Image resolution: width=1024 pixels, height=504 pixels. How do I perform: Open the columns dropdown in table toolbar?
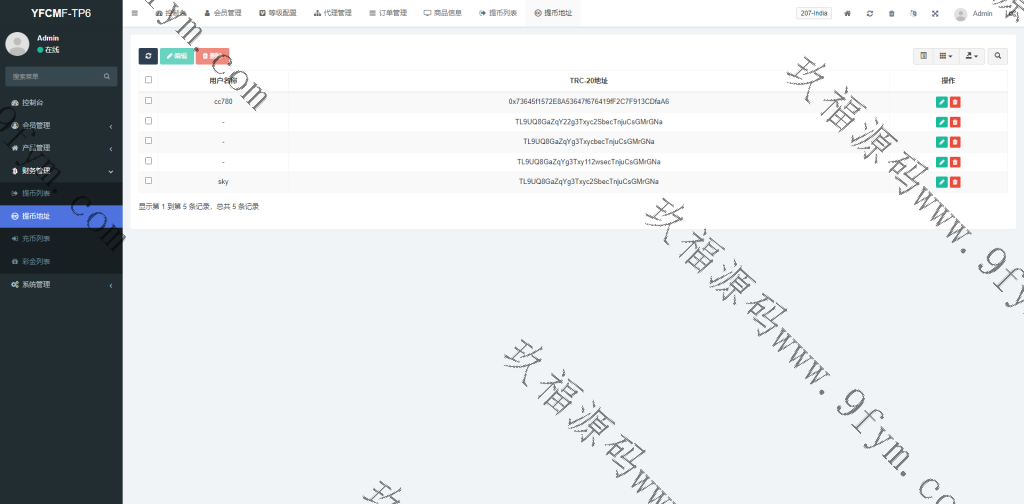[x=946, y=57]
